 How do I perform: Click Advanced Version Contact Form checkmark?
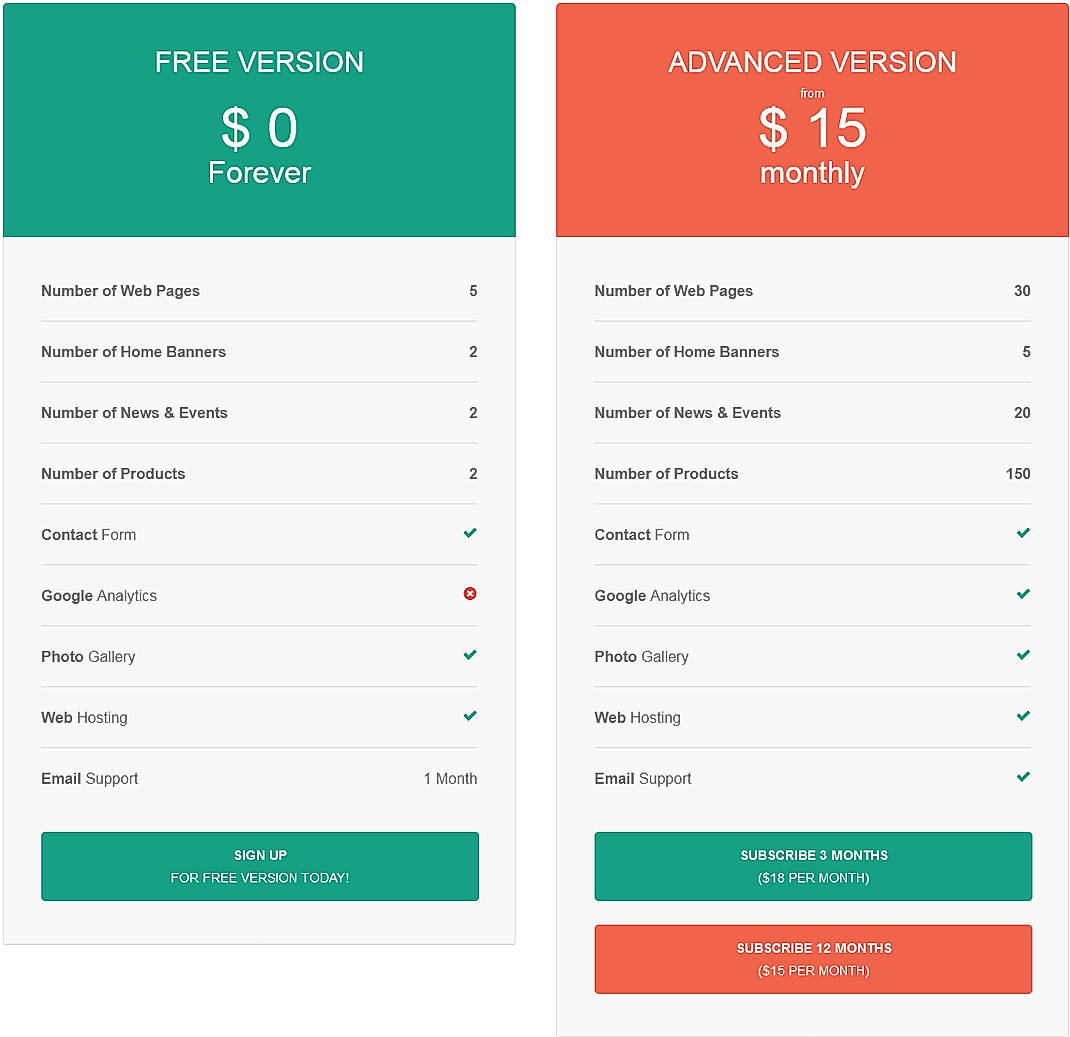[1023, 533]
